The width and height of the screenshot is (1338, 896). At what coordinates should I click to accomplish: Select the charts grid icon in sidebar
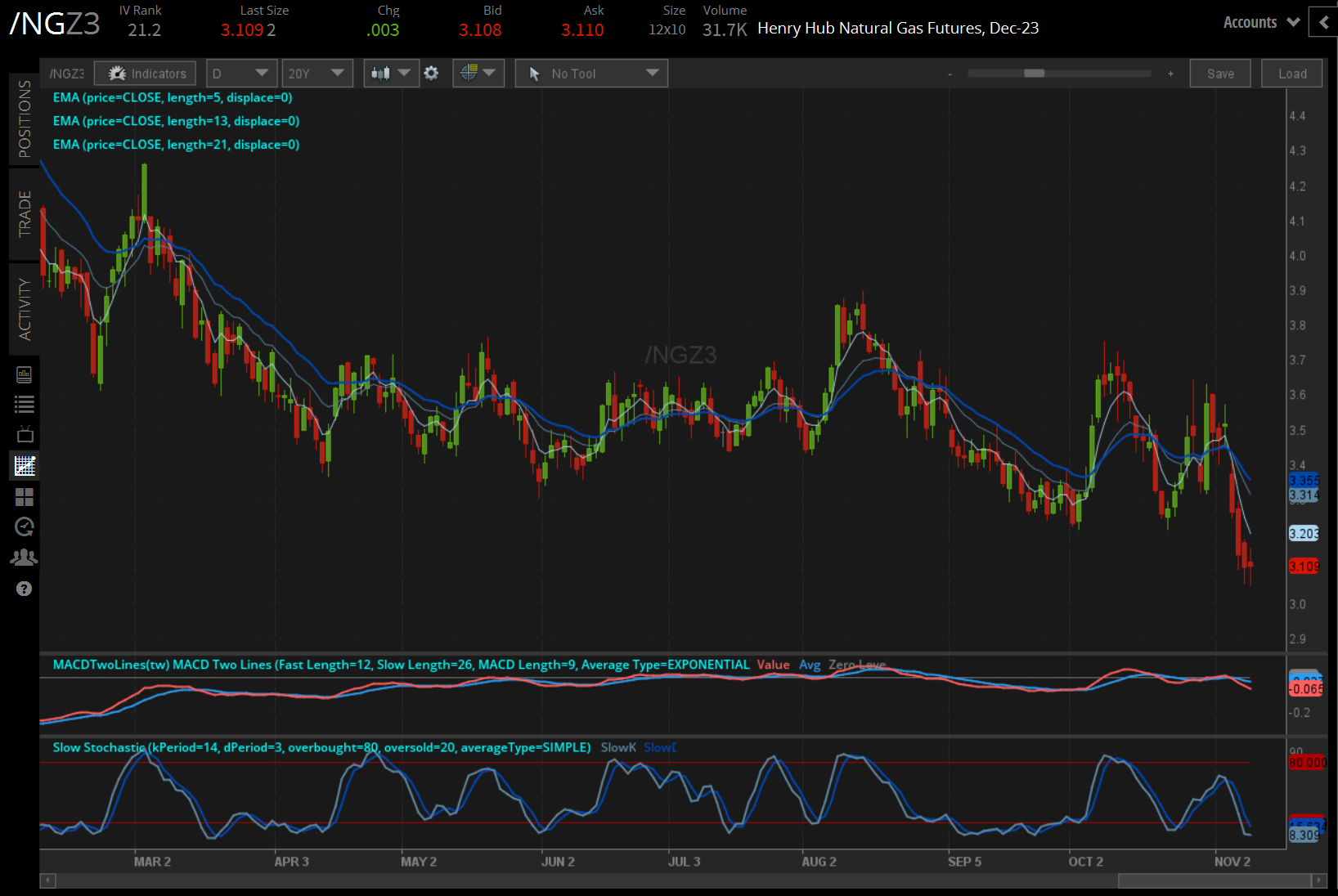click(25, 466)
